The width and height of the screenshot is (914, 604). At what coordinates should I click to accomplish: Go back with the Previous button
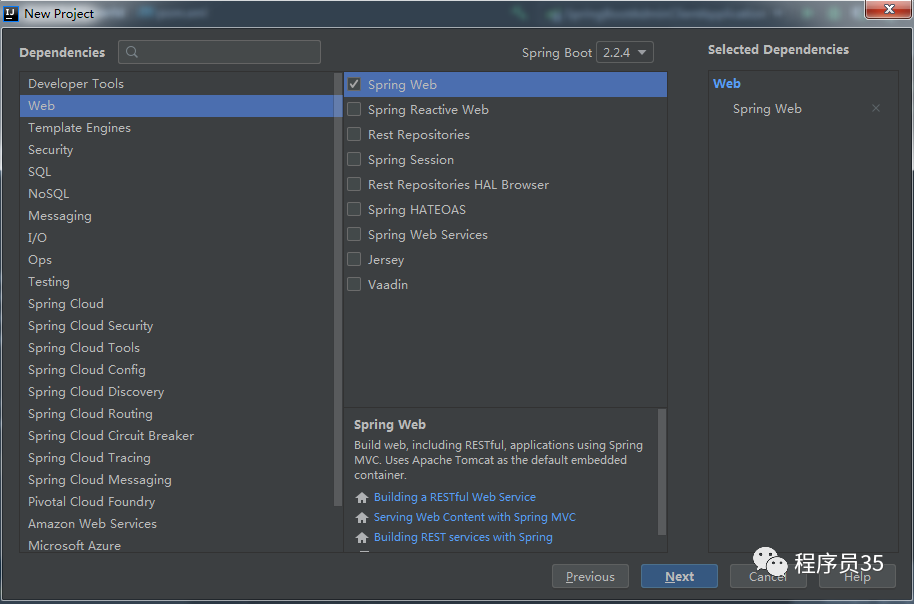click(590, 577)
